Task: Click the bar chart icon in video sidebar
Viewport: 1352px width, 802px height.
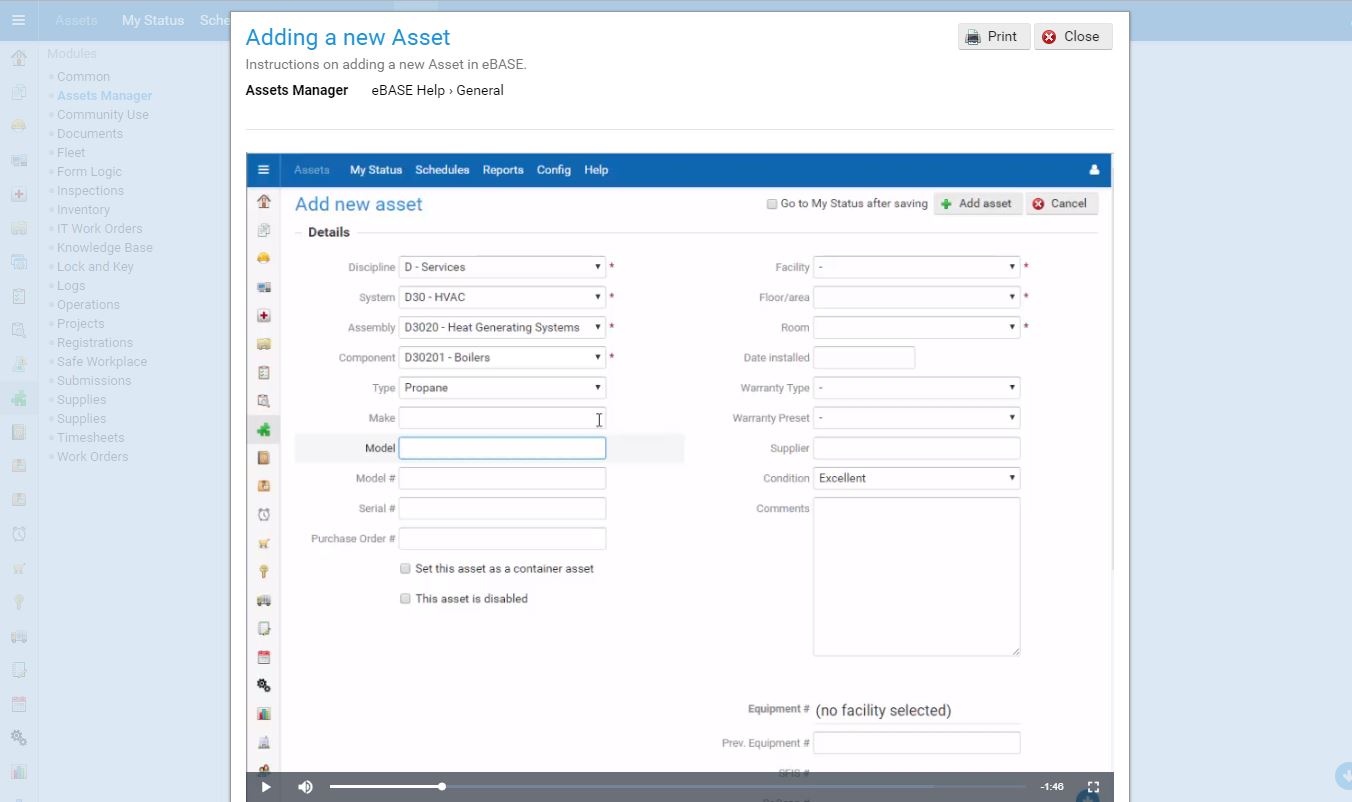Action: 263,714
